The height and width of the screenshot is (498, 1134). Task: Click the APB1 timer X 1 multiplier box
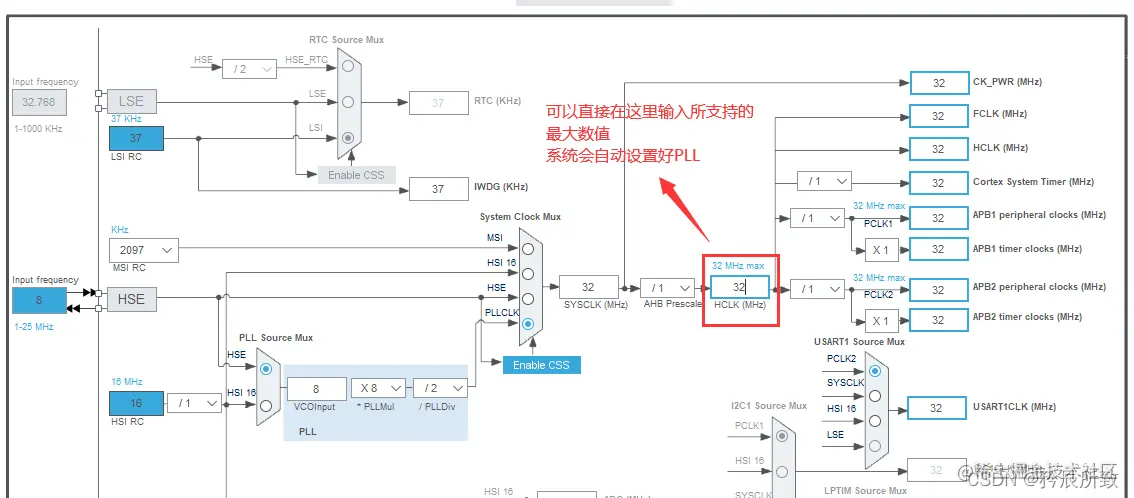point(881,249)
